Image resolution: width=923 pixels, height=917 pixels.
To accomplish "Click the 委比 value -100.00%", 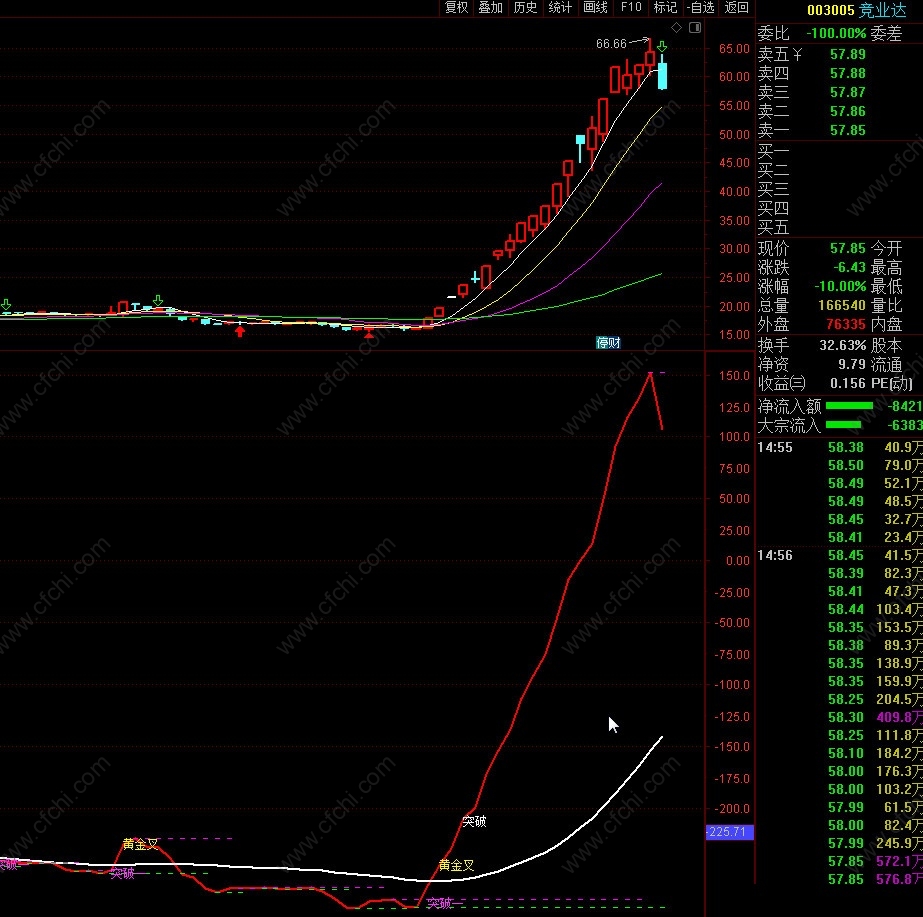I will pyautogui.click(x=836, y=34).
